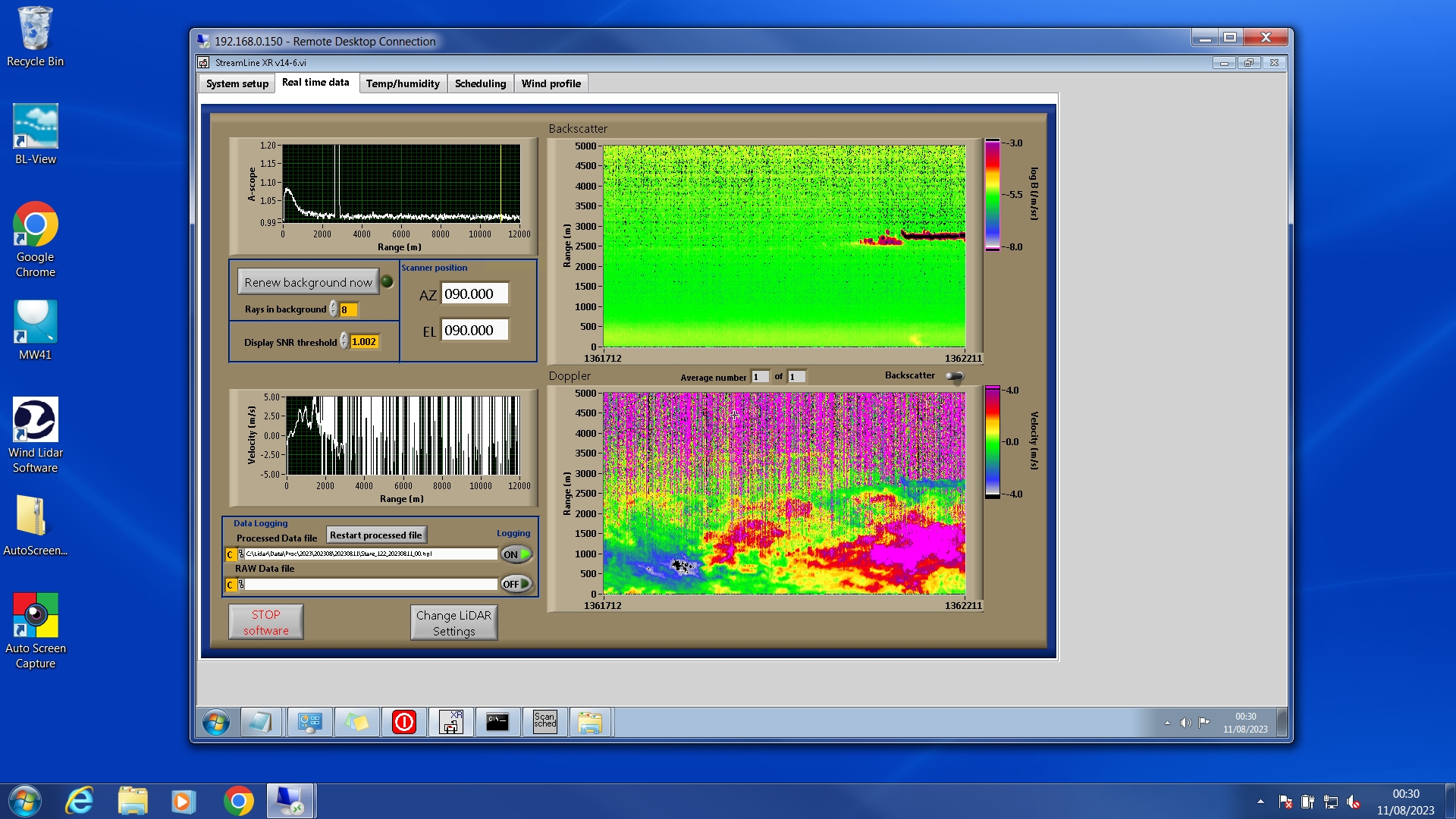Image resolution: width=1456 pixels, height=819 pixels.
Task: Click Change LiDAR Settings button
Action: click(453, 623)
